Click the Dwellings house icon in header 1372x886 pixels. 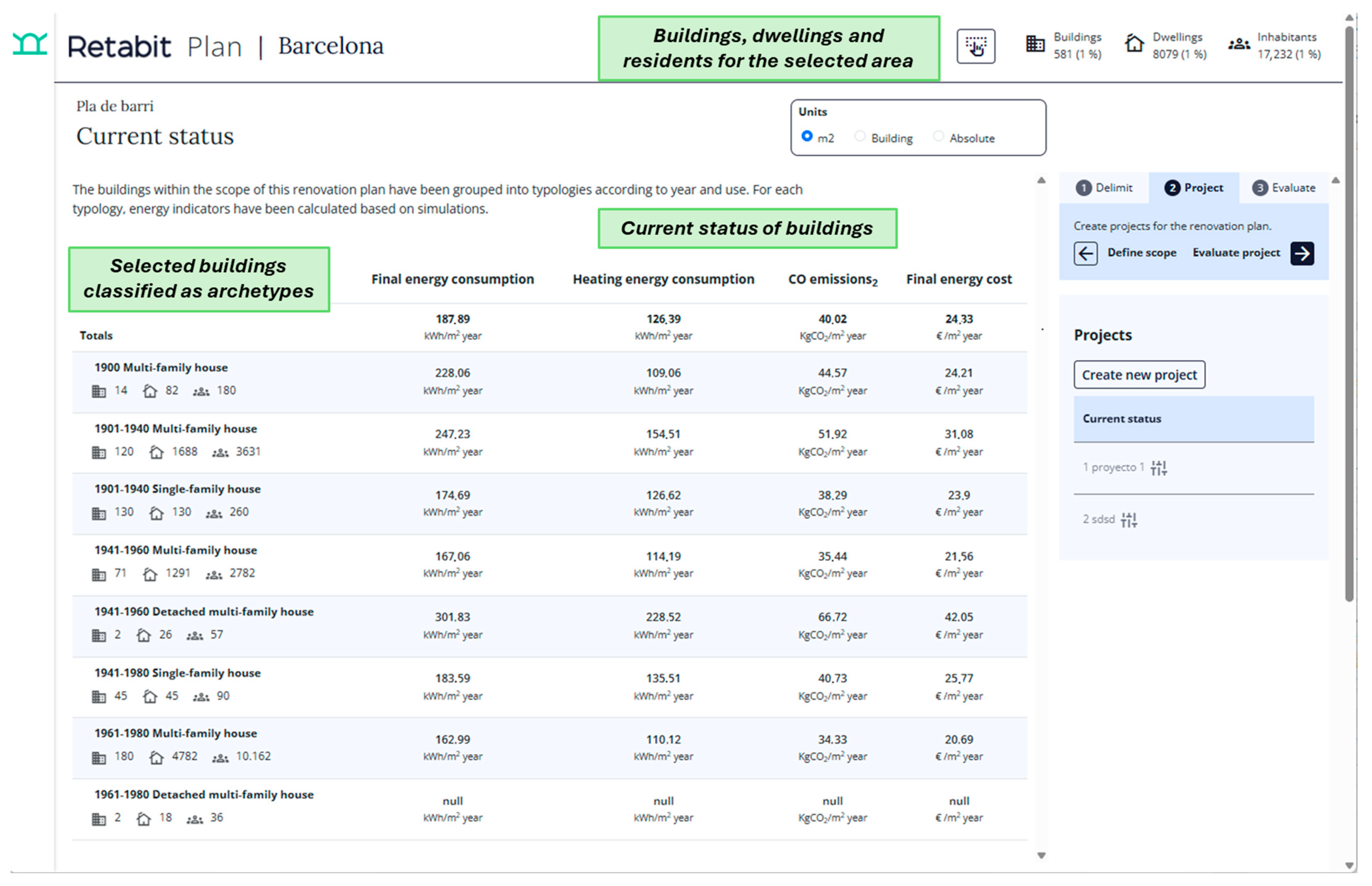(1134, 44)
